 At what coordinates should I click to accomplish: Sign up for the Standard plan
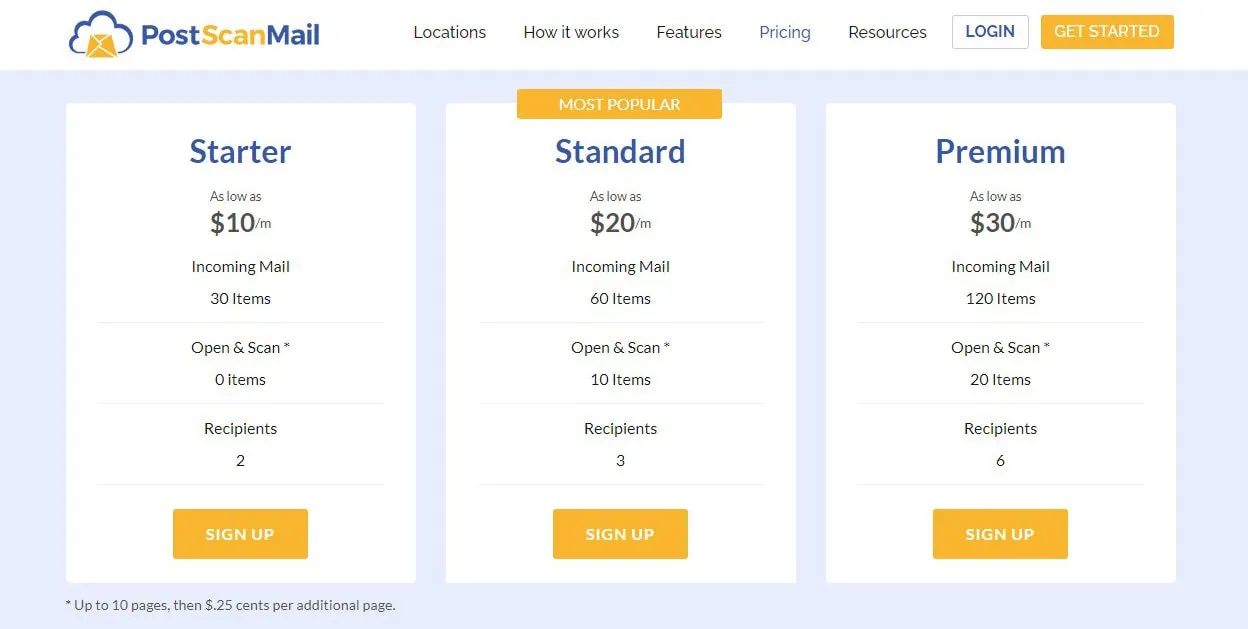pyautogui.click(x=620, y=534)
